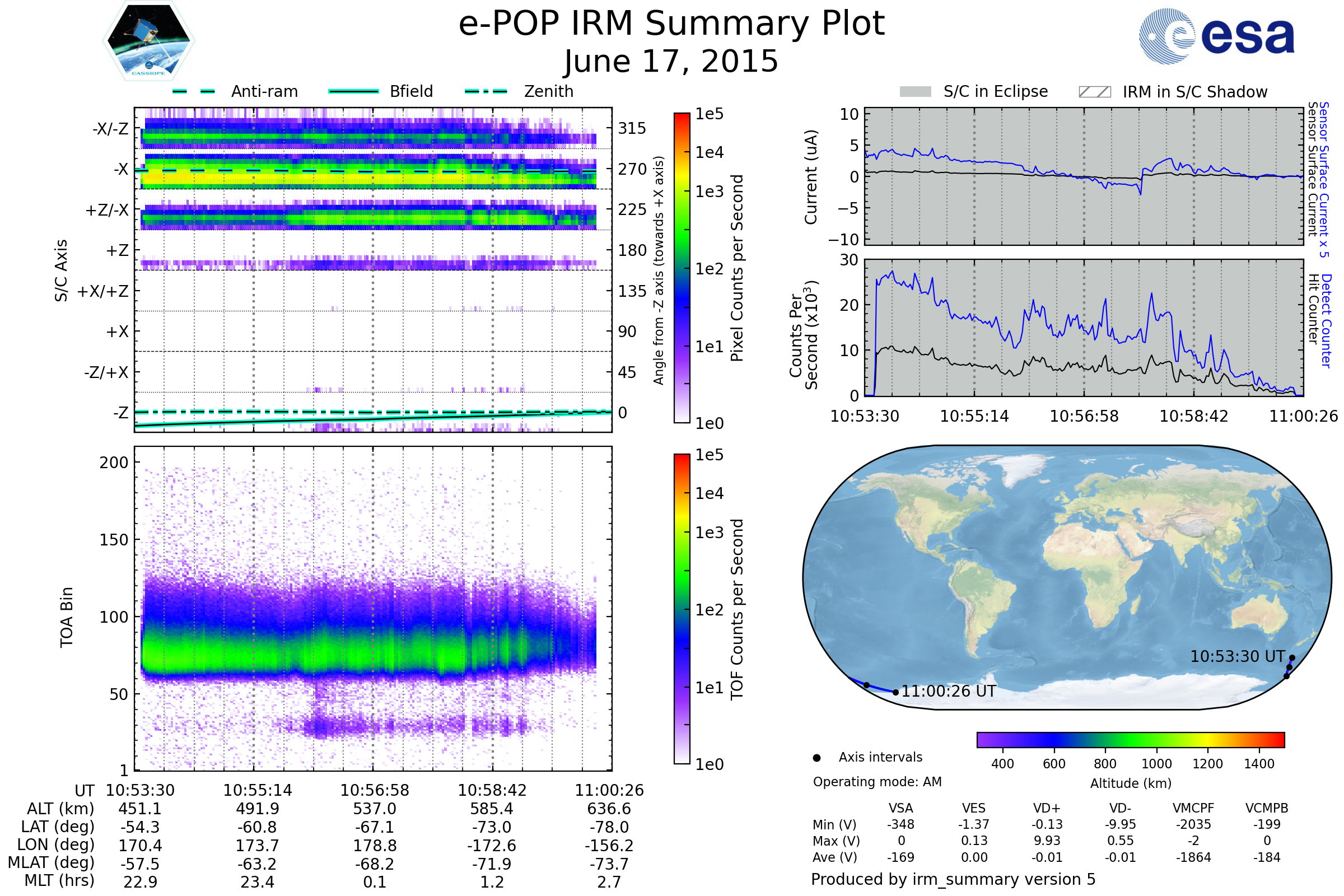Click the e-POP IRM Summary Plot title
Image resolution: width=1344 pixels, height=896 pixels.
[x=671, y=24]
